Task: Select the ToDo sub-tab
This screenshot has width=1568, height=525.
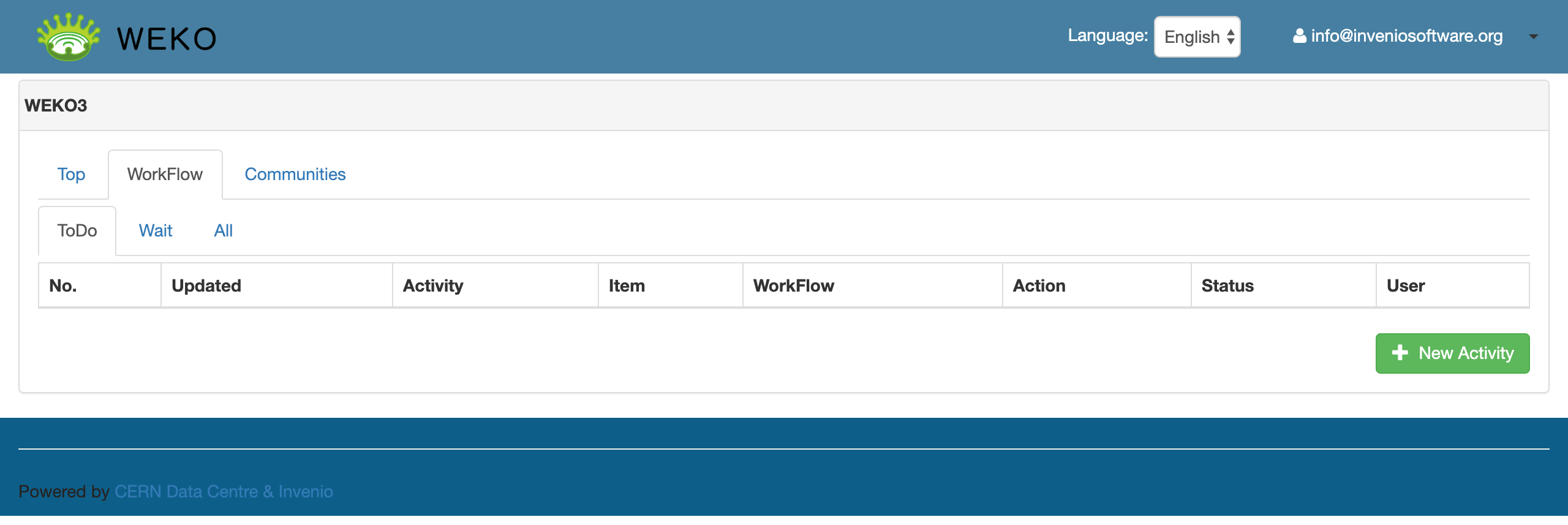Action: click(x=77, y=231)
